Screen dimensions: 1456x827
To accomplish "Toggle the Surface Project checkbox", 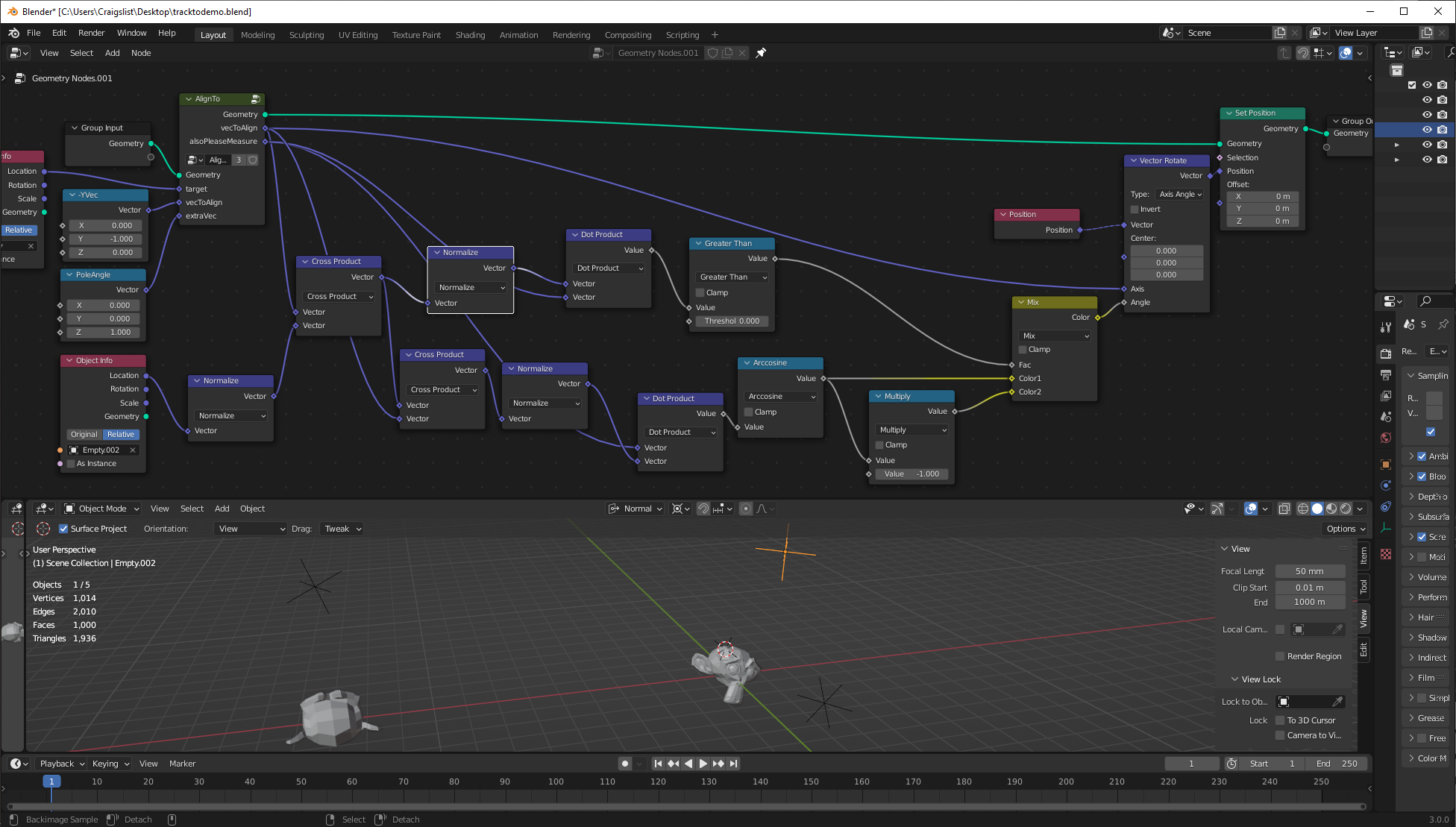I will [62, 528].
